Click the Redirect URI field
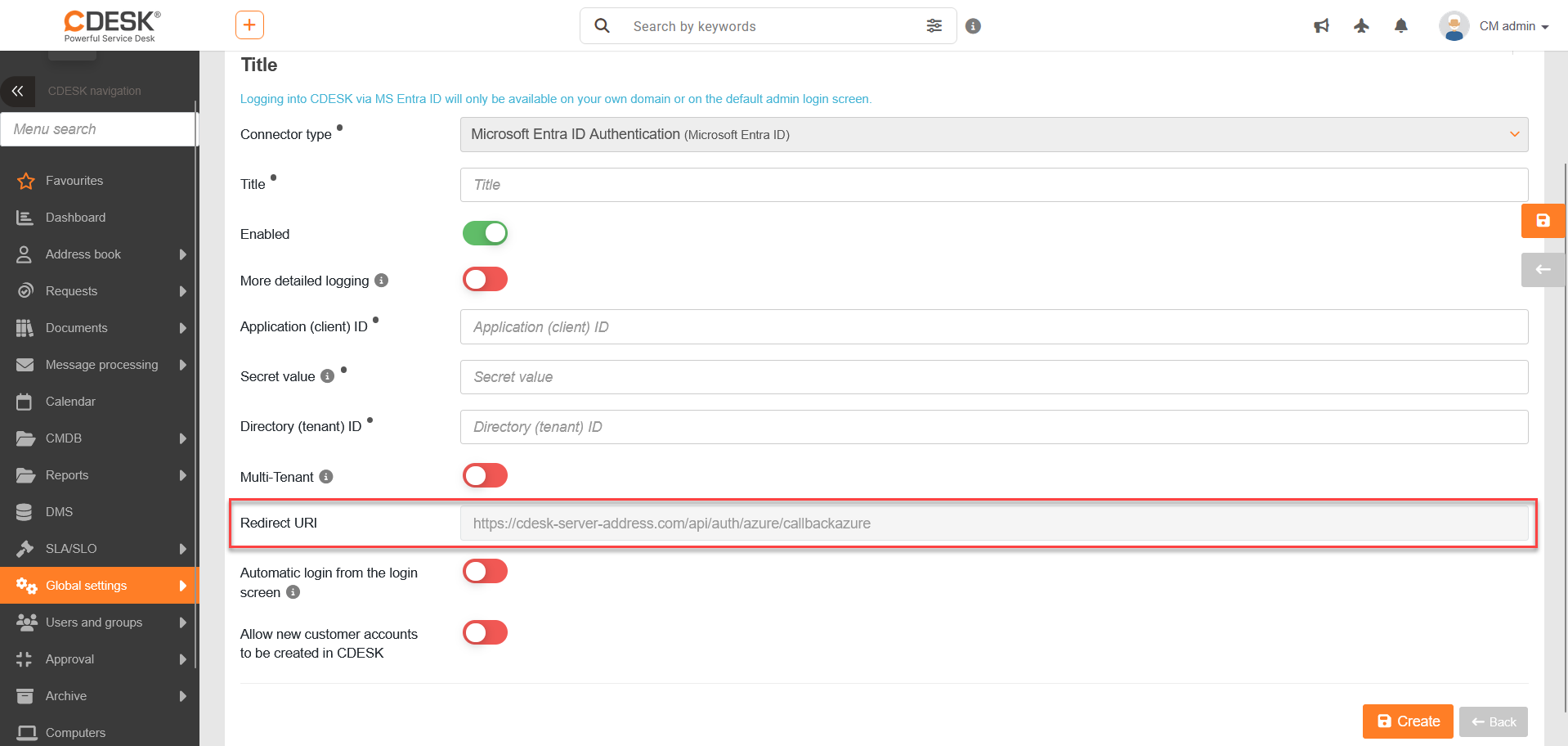Image resolution: width=1568 pixels, height=746 pixels. (994, 524)
